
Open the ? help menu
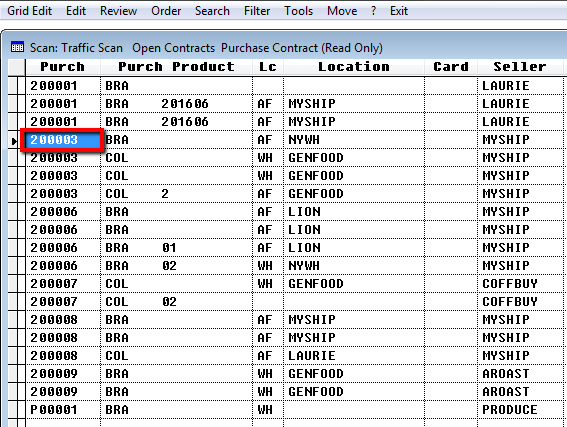[x=374, y=11]
